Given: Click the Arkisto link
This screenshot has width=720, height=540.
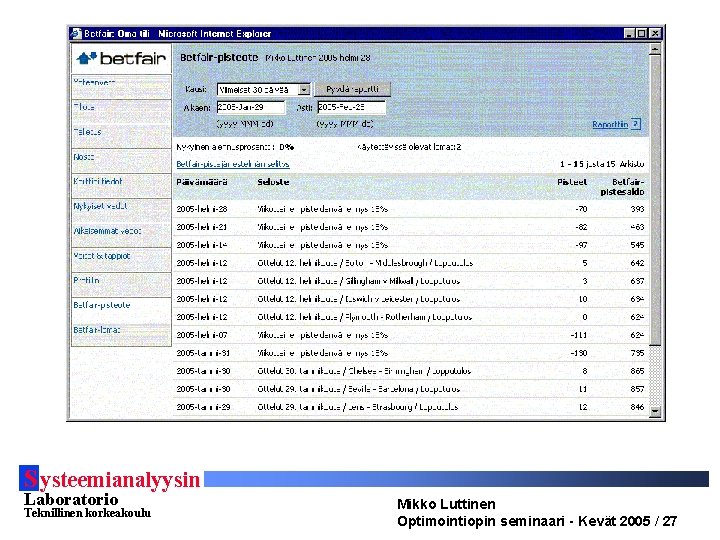Looking at the screenshot, I should coord(631,164).
